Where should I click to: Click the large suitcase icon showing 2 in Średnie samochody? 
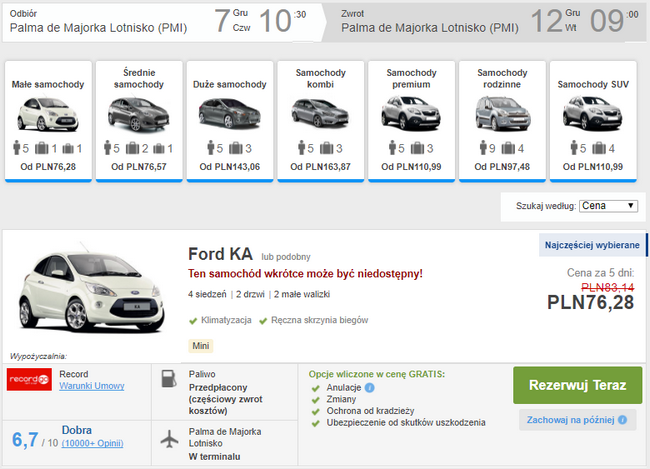pos(132,148)
